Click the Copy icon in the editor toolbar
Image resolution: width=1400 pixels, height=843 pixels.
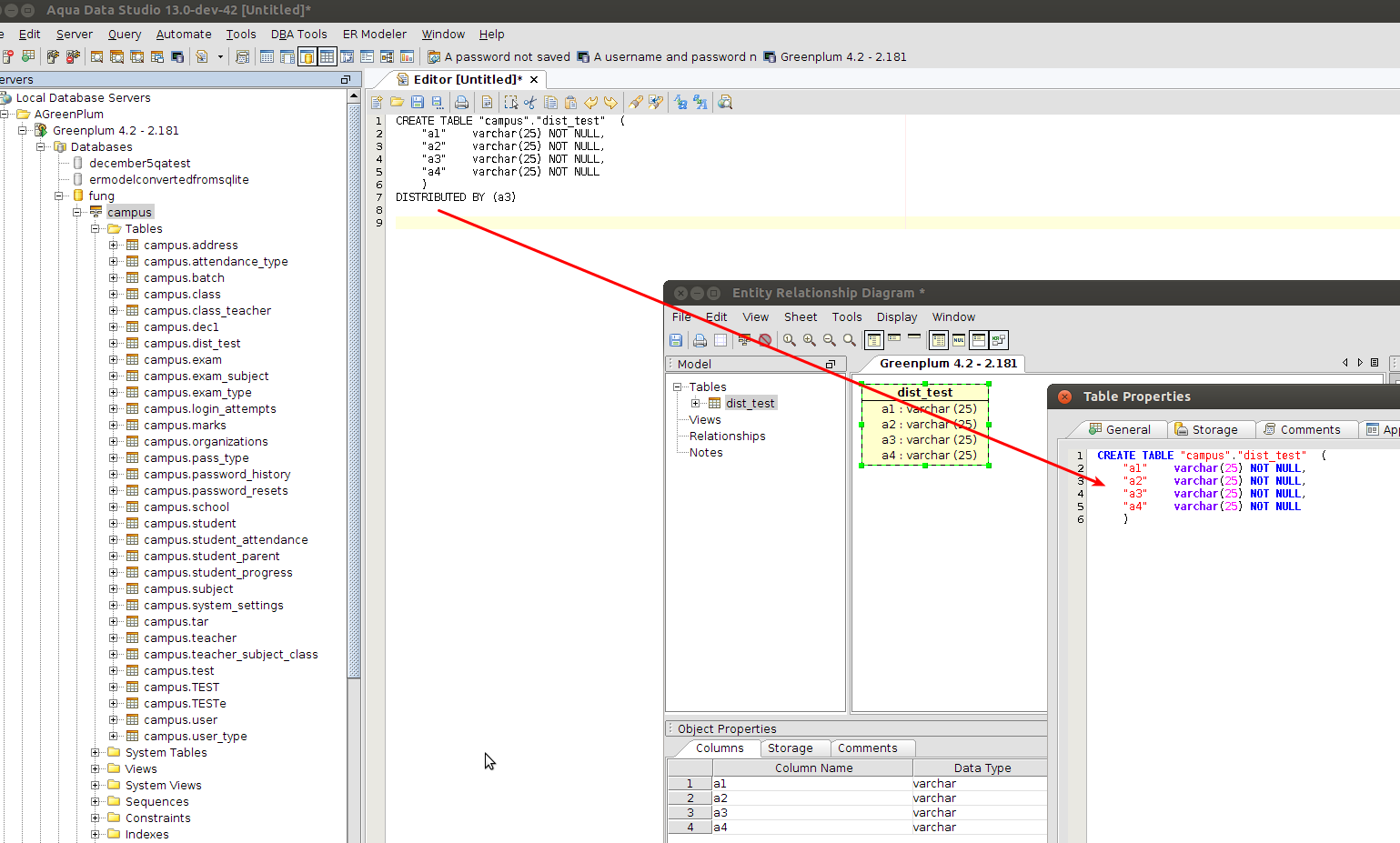point(550,102)
